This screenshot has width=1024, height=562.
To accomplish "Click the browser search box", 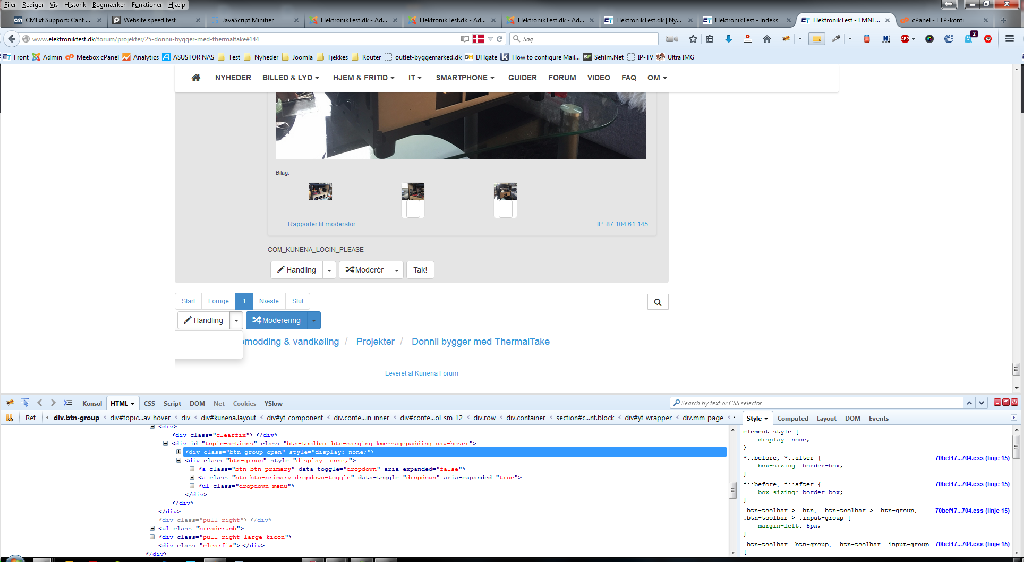I will pyautogui.click(x=584, y=39).
